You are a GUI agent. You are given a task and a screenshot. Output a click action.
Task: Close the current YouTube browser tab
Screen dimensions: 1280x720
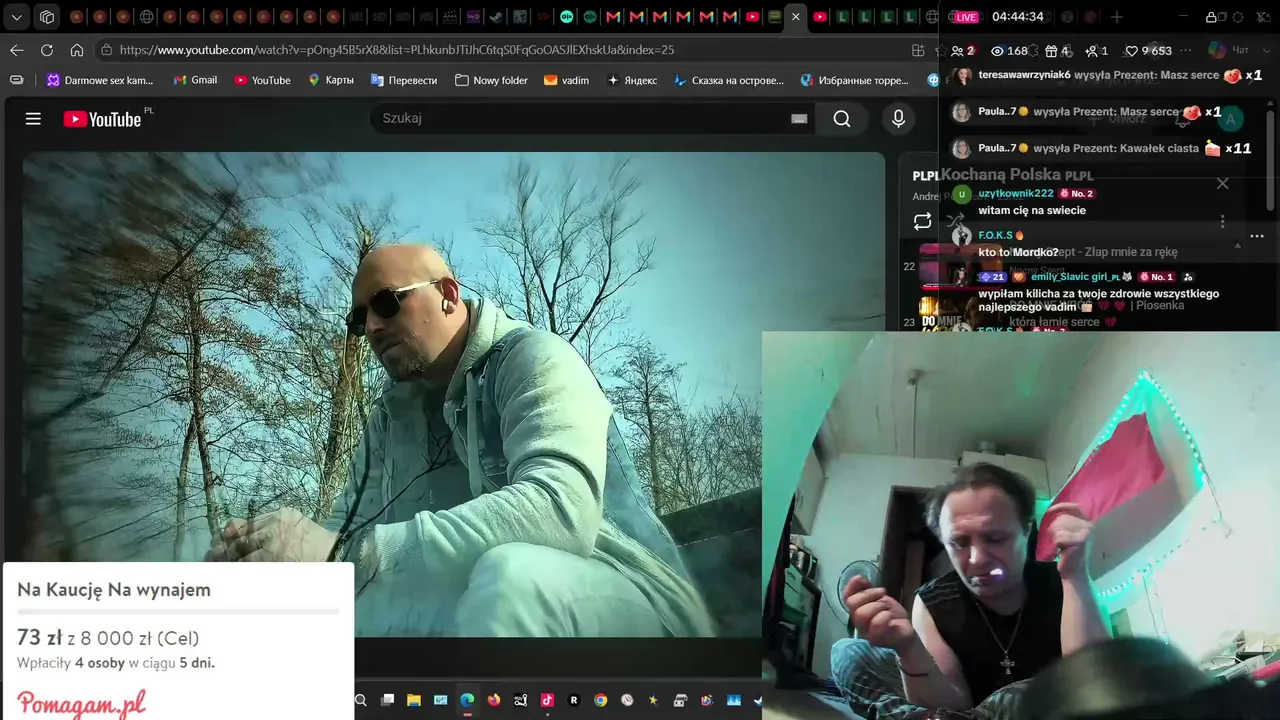coord(796,17)
